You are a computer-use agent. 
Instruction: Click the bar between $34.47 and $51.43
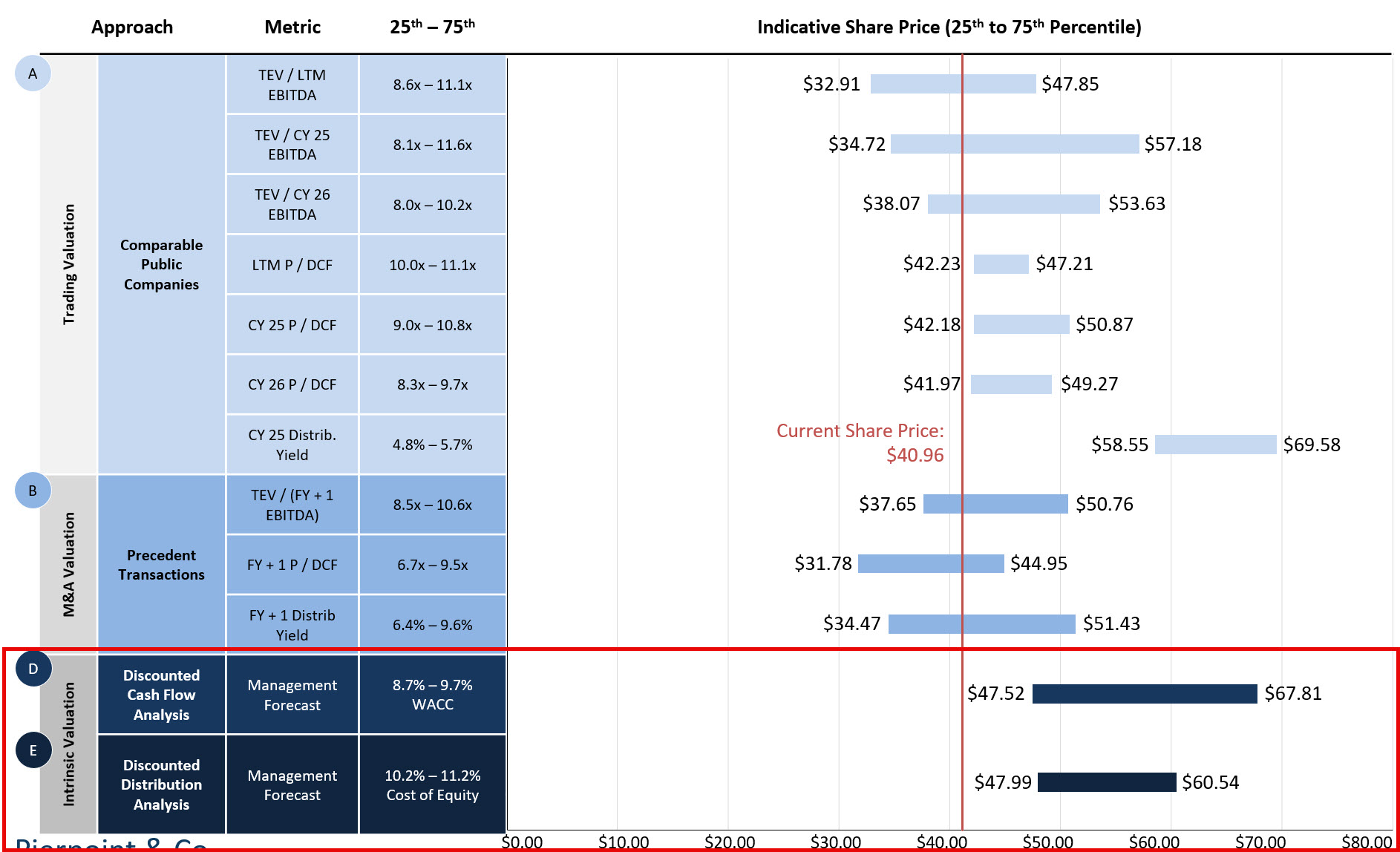(982, 624)
